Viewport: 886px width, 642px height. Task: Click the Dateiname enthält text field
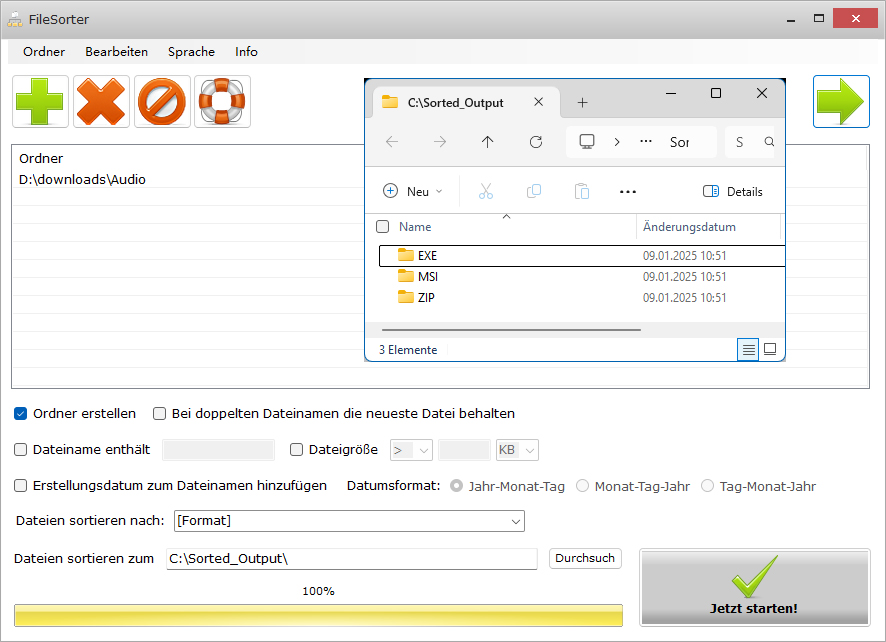[x=218, y=450]
